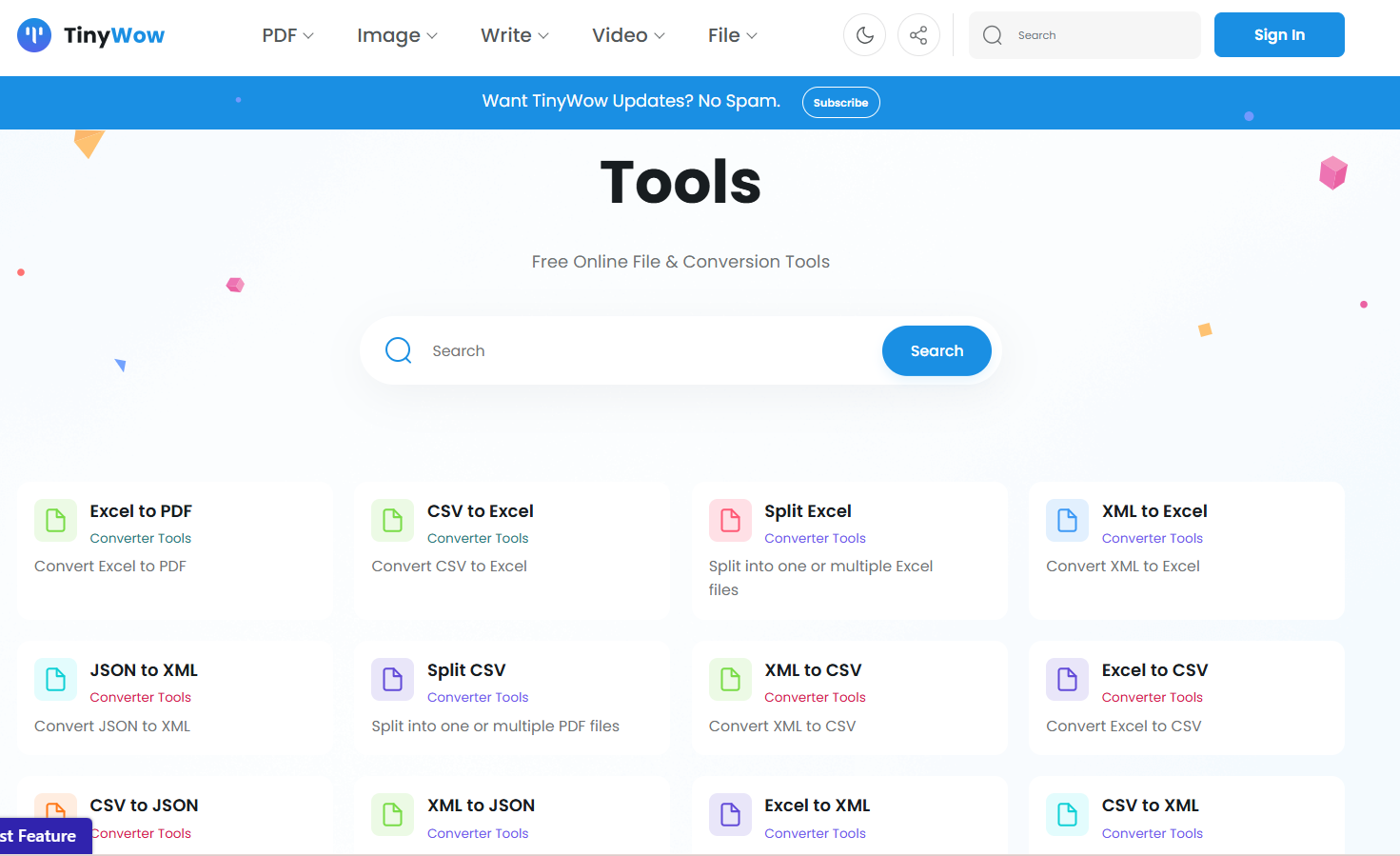Click 'Split into one or multiple PDF files' text
This screenshot has height=856, width=1400.
[495, 727]
